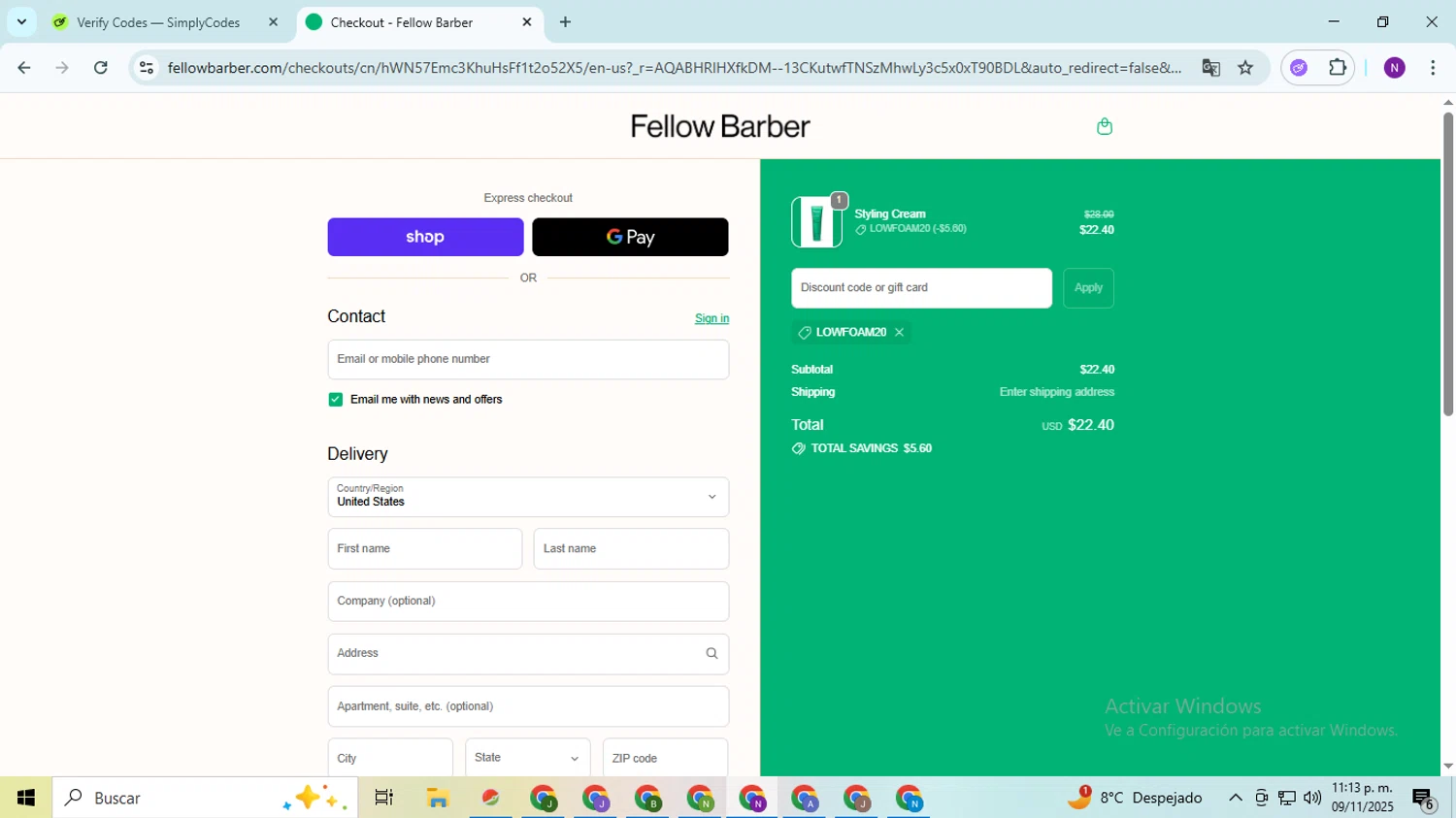Open the tab search dropdown arrow
Viewport: 1456px width, 818px height.
[21, 22]
